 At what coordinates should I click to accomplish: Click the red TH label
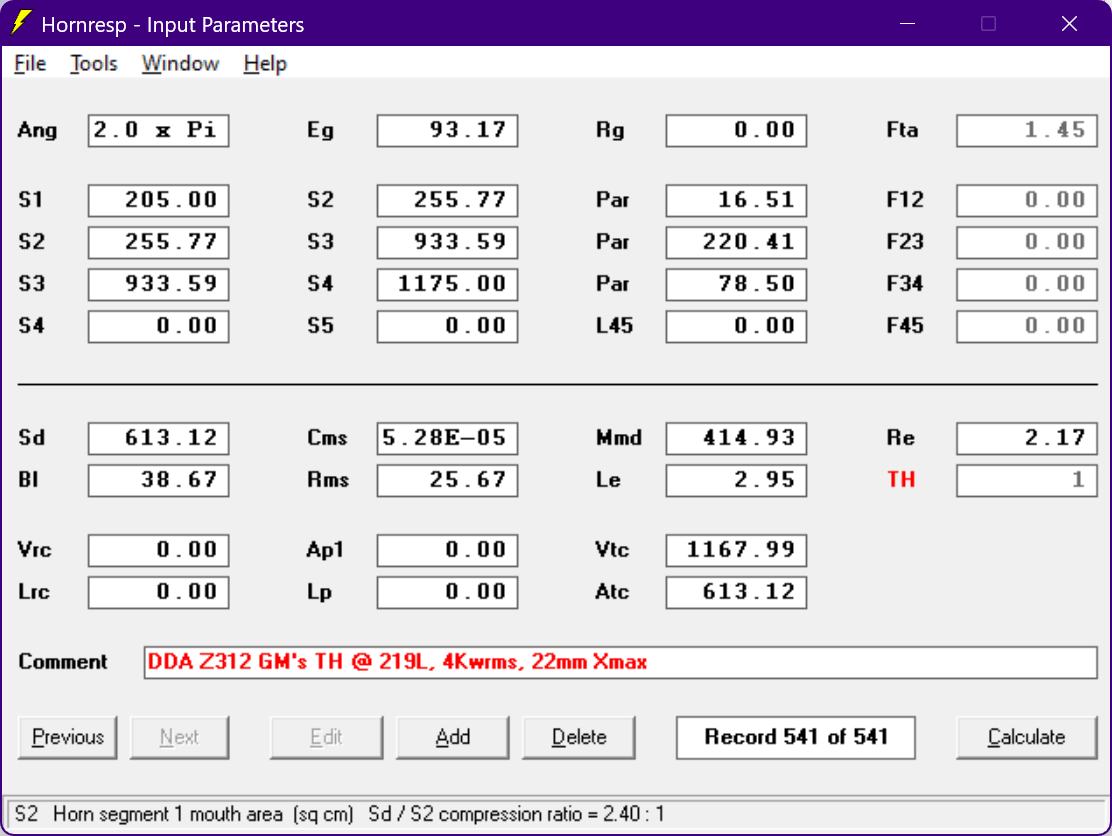point(901,480)
